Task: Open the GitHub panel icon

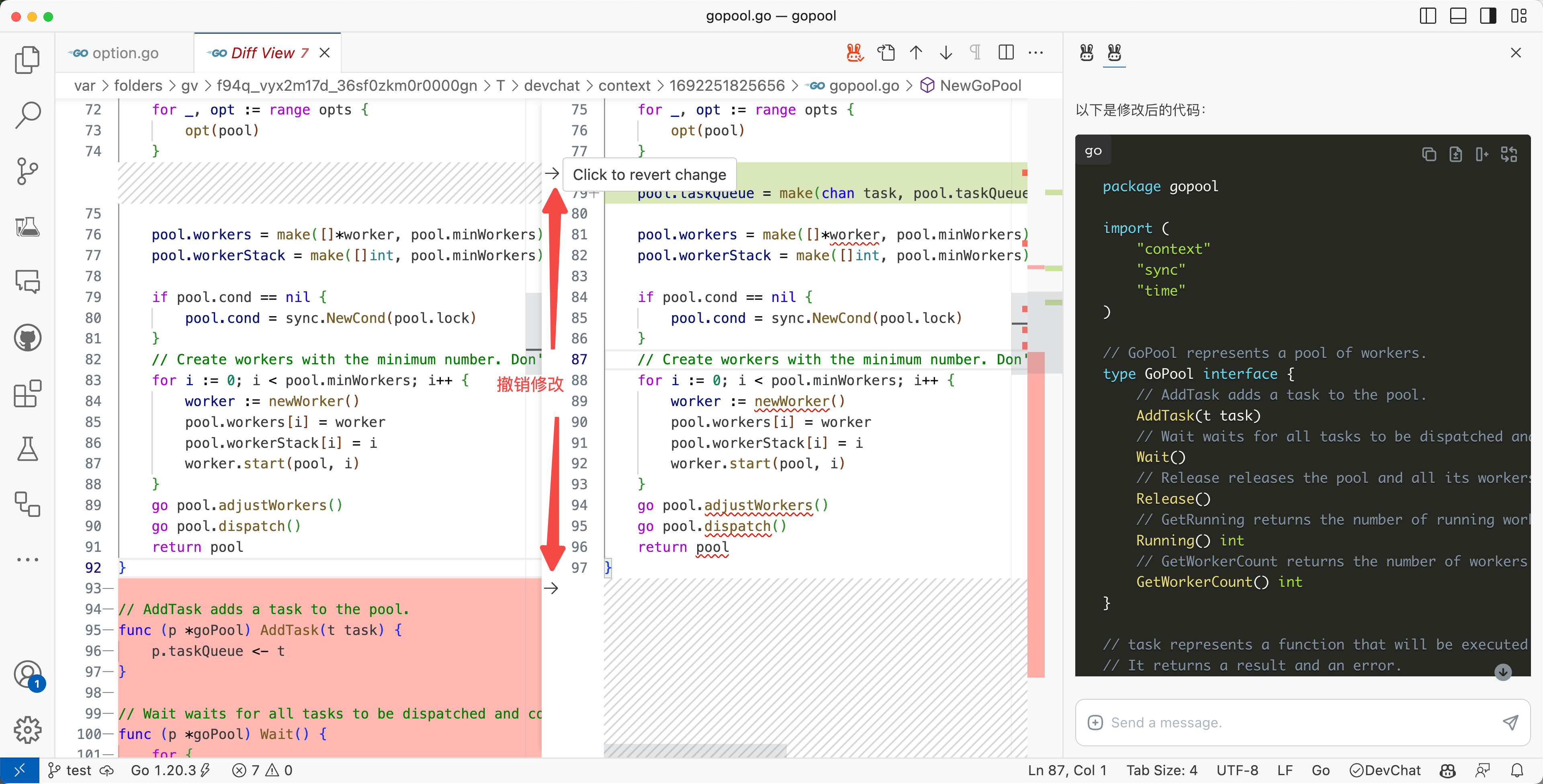Action: point(28,338)
